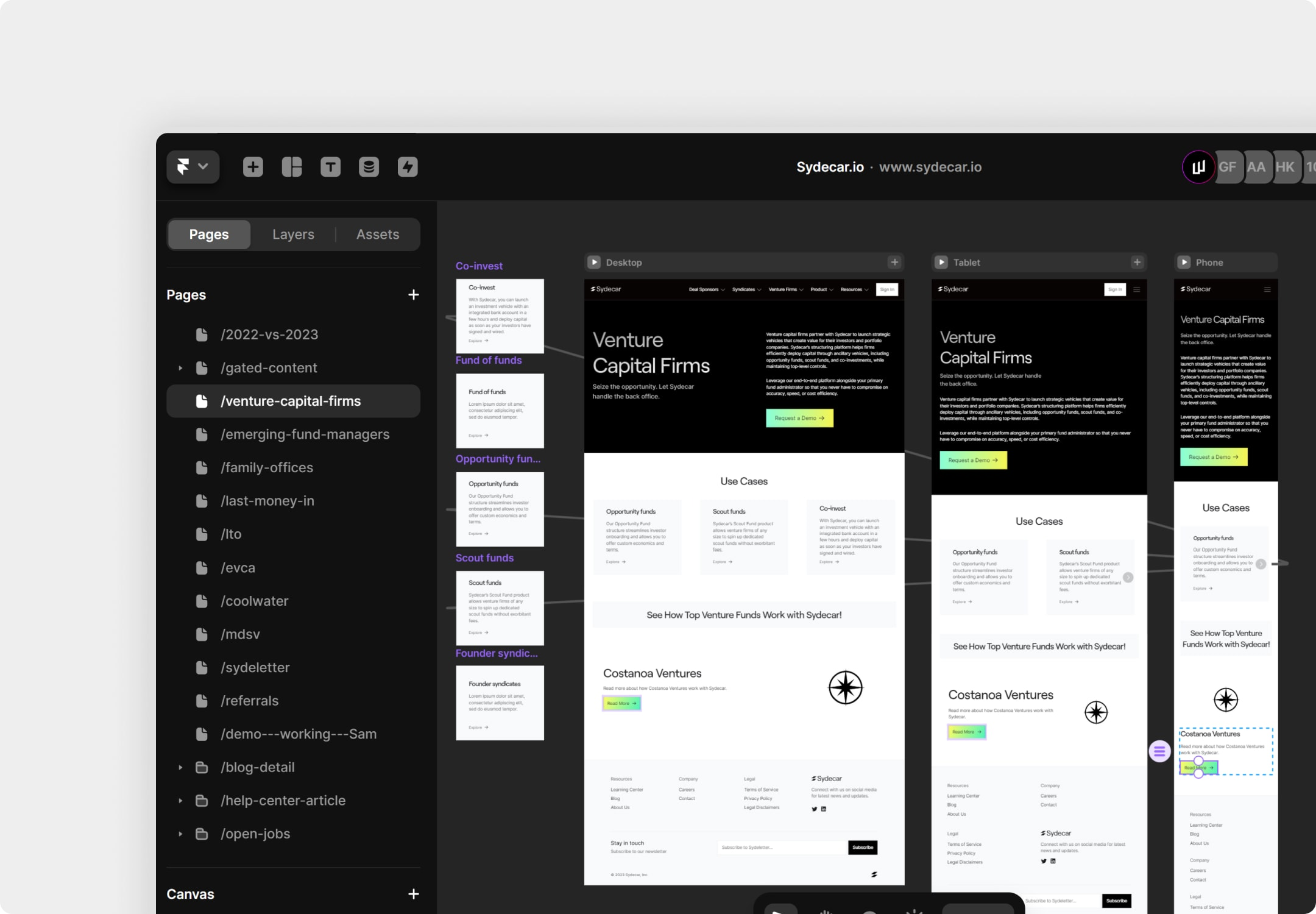This screenshot has width=1316, height=914.
Task: Open the /family-offices page
Action: pyautogui.click(x=294, y=467)
